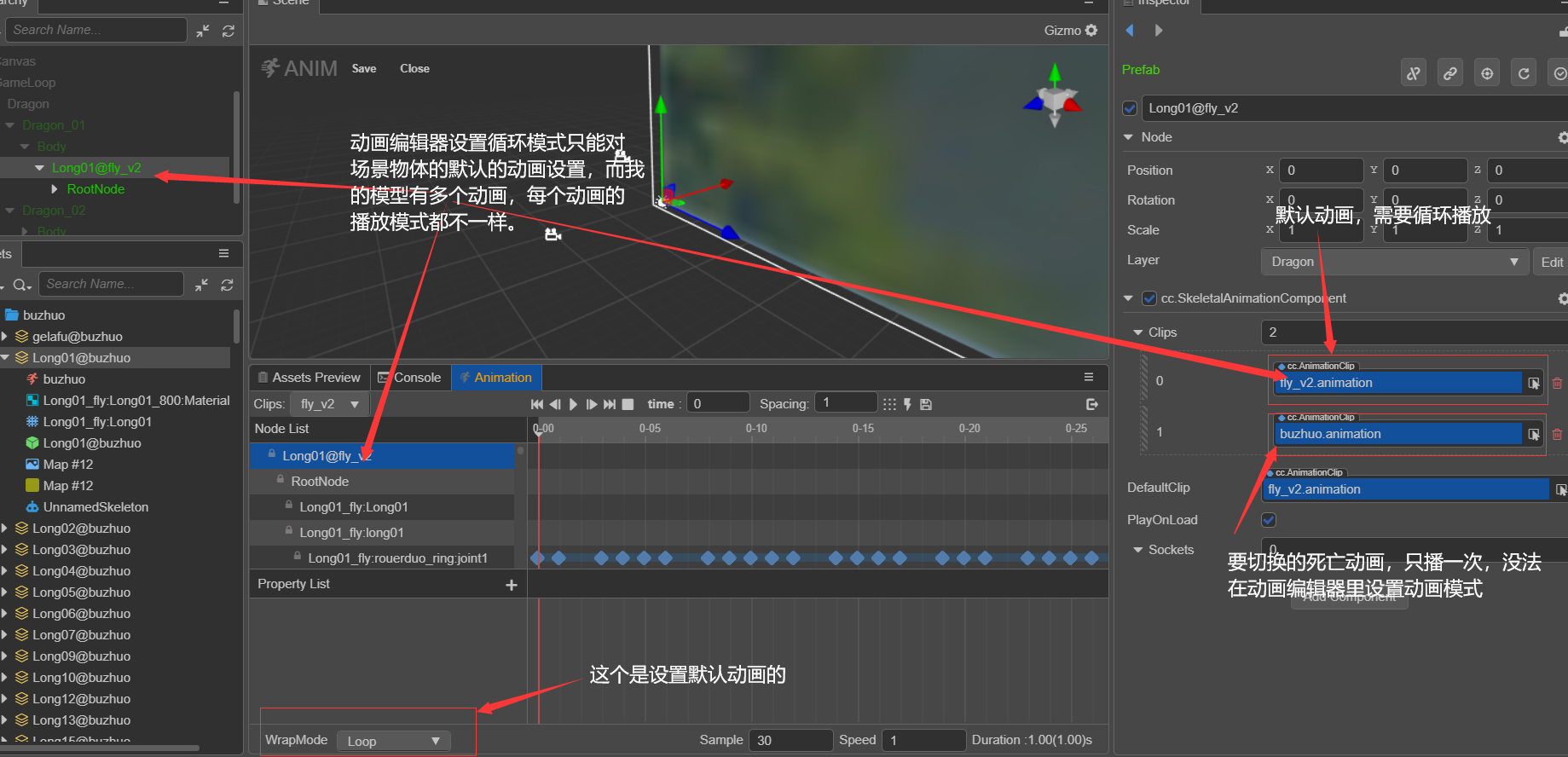This screenshot has height=757, width=1568.
Task: Toggle the PlayOnLoad checkbox
Action: [x=1269, y=520]
